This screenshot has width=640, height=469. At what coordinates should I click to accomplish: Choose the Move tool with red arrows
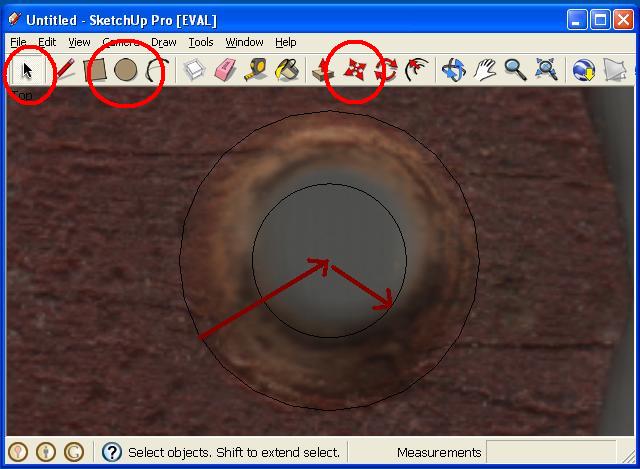coord(355,71)
